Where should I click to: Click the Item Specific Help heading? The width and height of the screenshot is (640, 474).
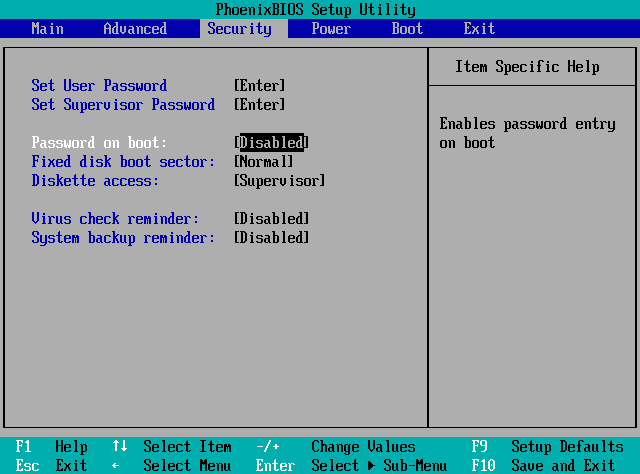point(527,67)
